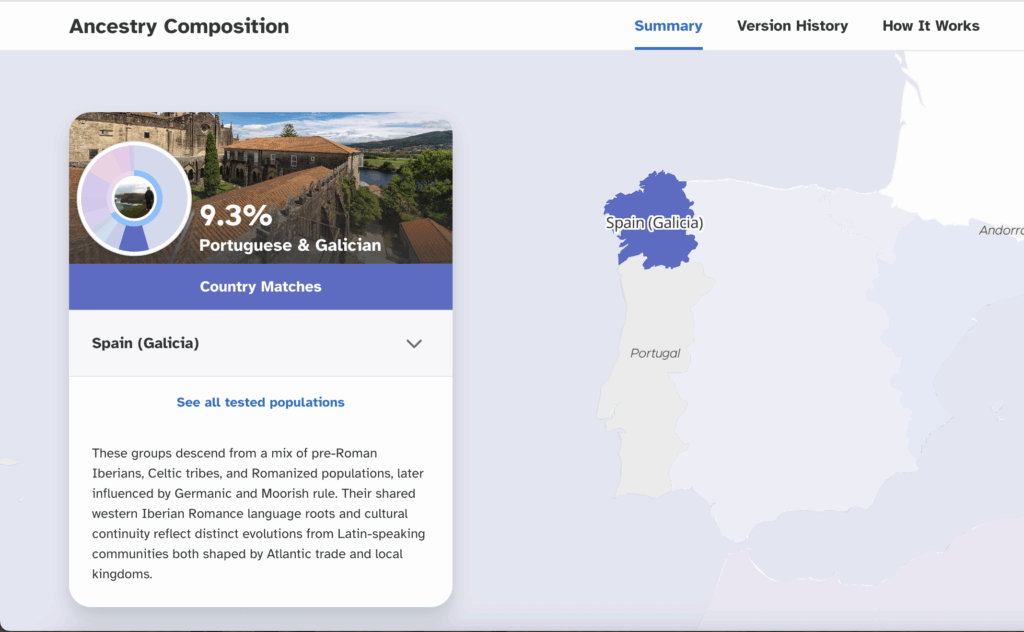
Task: Click the Spain (Galicia) country match label
Action: coord(146,343)
